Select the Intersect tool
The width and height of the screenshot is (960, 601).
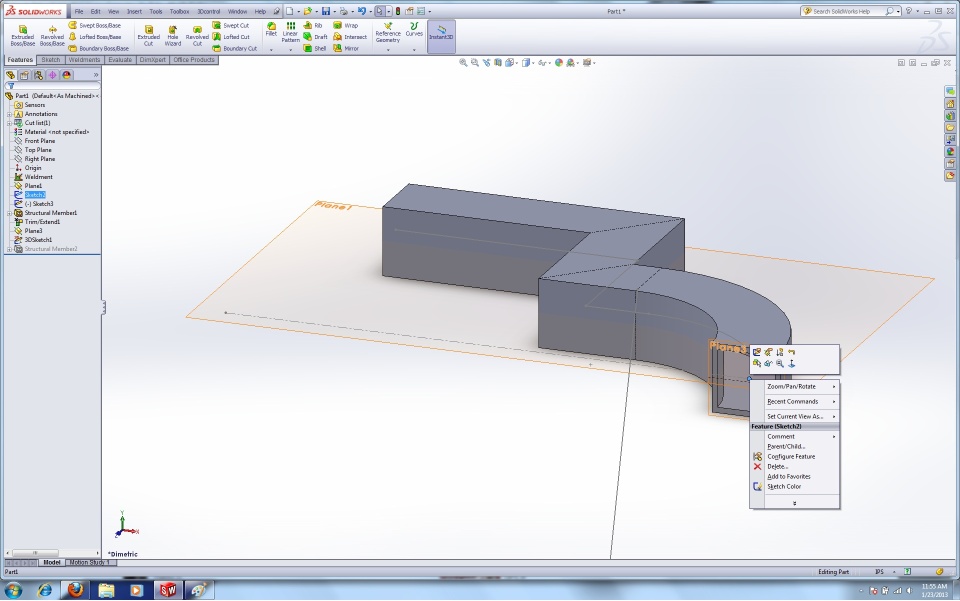[x=350, y=37]
